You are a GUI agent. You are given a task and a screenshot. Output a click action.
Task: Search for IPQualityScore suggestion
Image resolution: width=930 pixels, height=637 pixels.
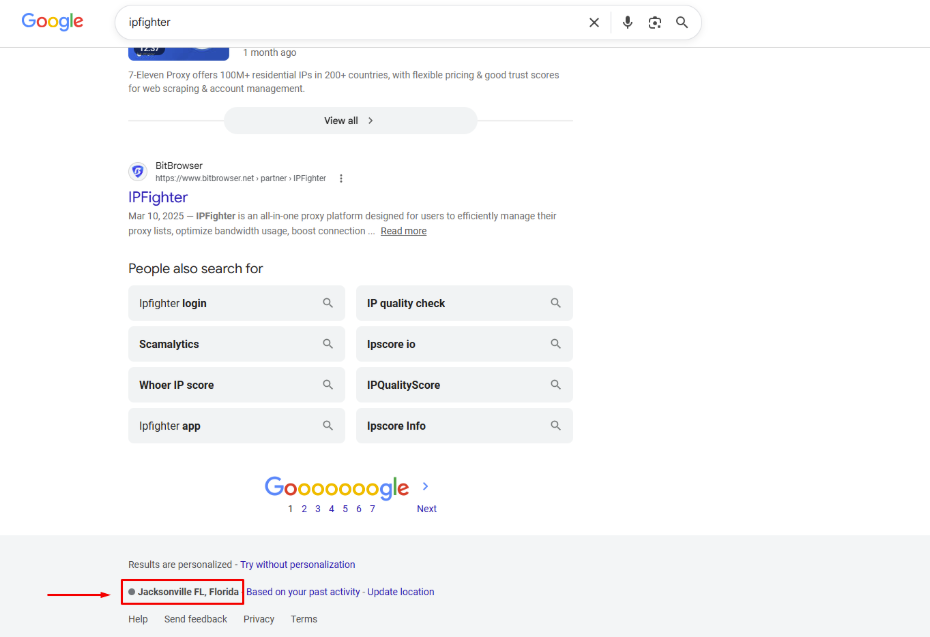coord(464,385)
